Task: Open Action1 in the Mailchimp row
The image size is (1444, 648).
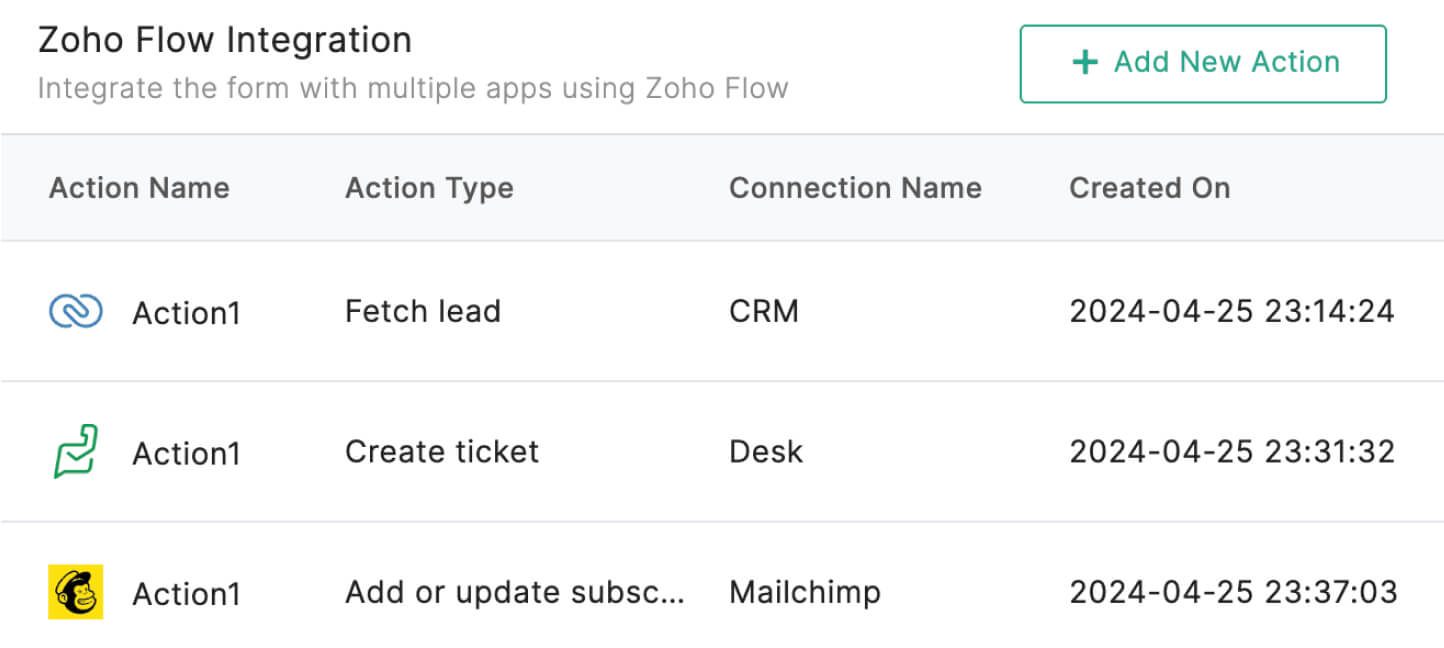Action: (x=187, y=594)
